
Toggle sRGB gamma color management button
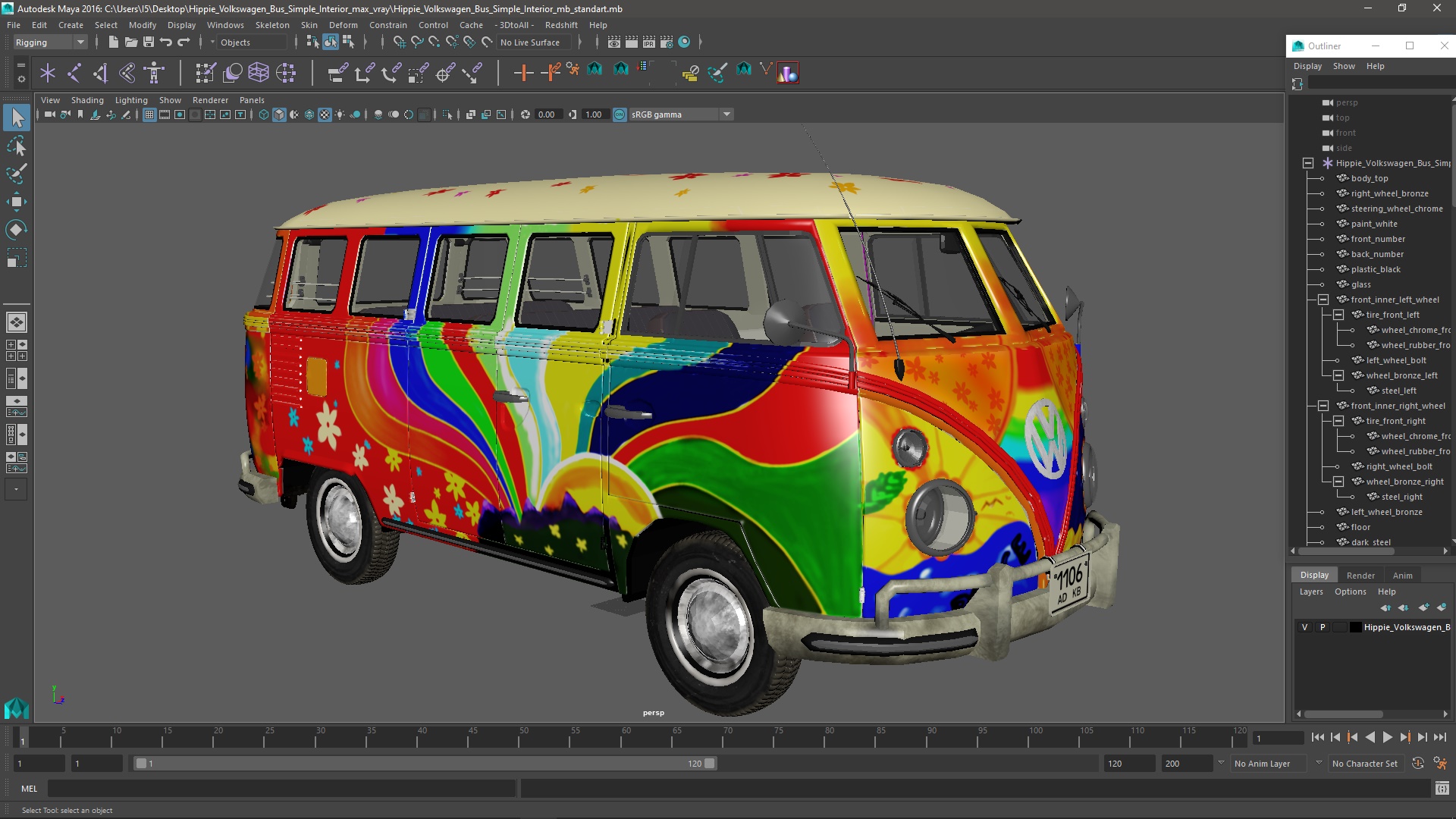[x=620, y=115]
